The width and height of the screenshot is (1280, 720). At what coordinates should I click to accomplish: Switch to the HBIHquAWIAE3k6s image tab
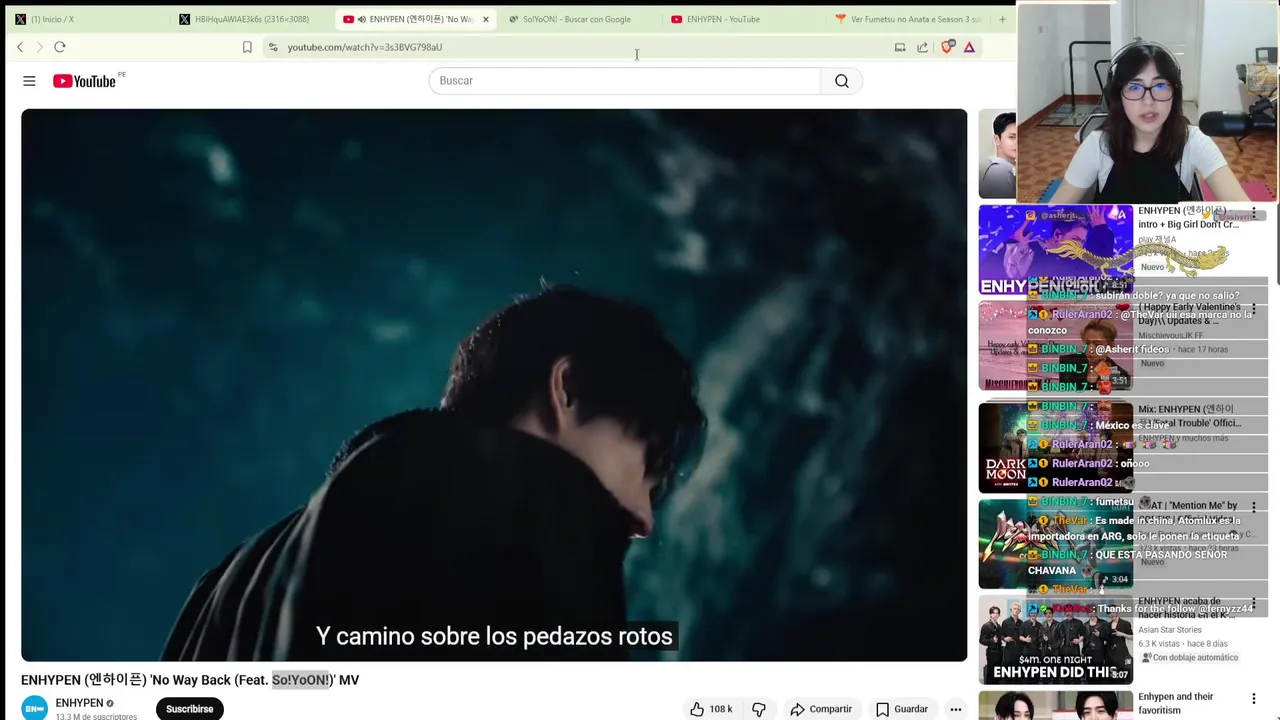click(250, 19)
